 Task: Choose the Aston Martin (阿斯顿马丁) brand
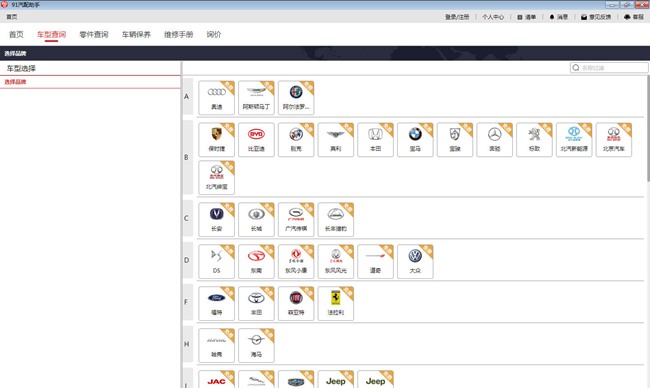pyautogui.click(x=256, y=98)
